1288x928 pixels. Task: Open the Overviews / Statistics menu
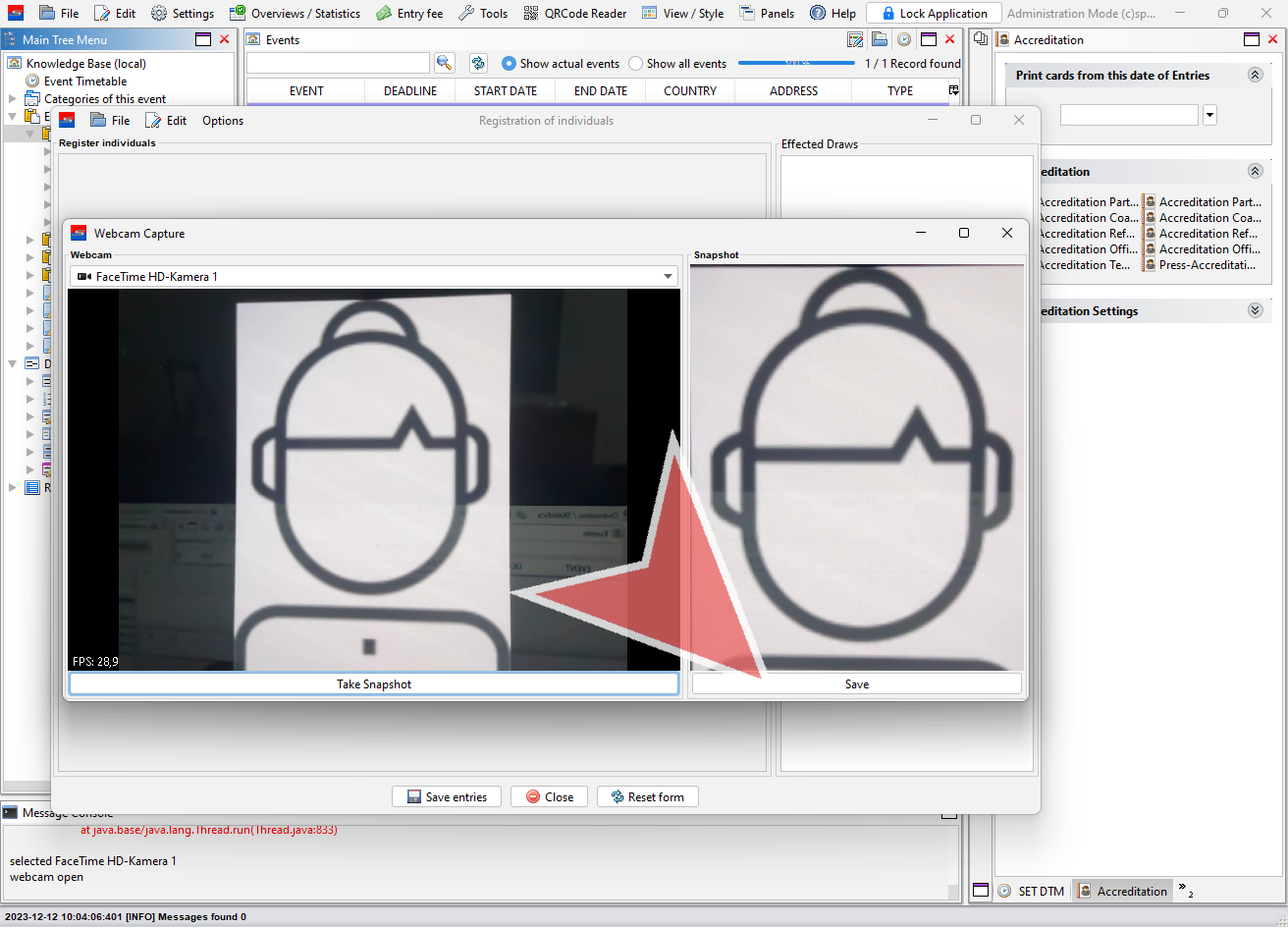coord(295,14)
